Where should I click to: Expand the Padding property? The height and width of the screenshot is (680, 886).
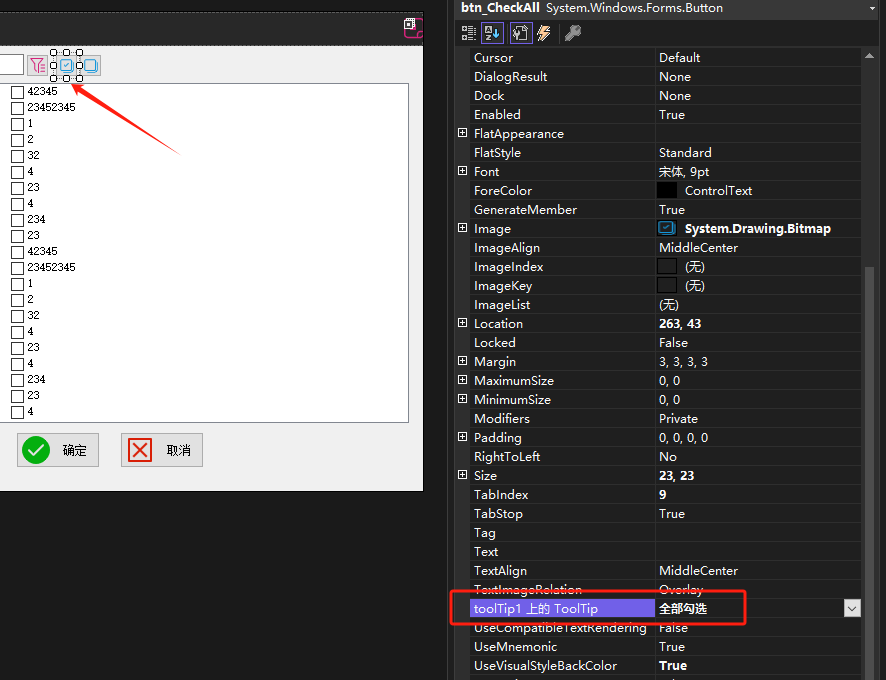tap(462, 437)
